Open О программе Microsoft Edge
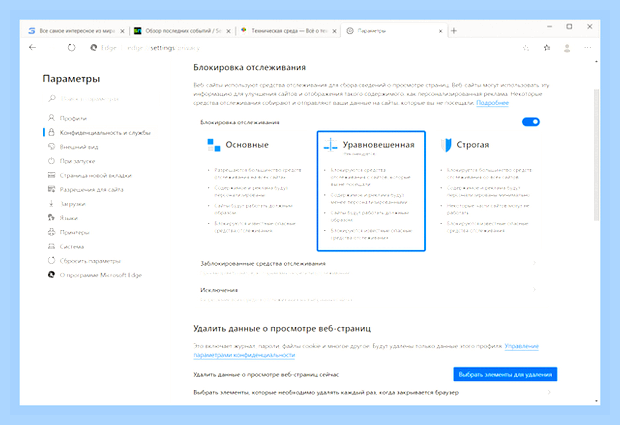The width and height of the screenshot is (620, 425). click(x=100, y=275)
